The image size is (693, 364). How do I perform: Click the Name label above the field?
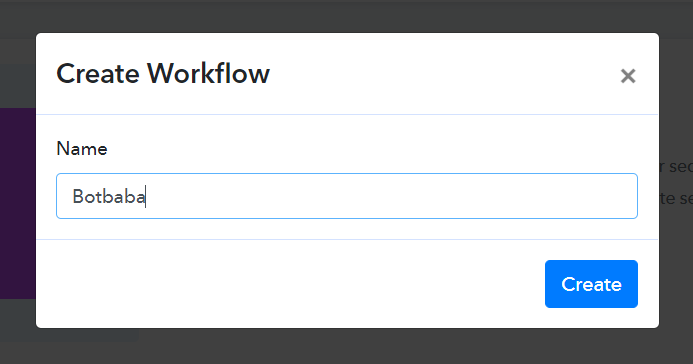click(82, 149)
